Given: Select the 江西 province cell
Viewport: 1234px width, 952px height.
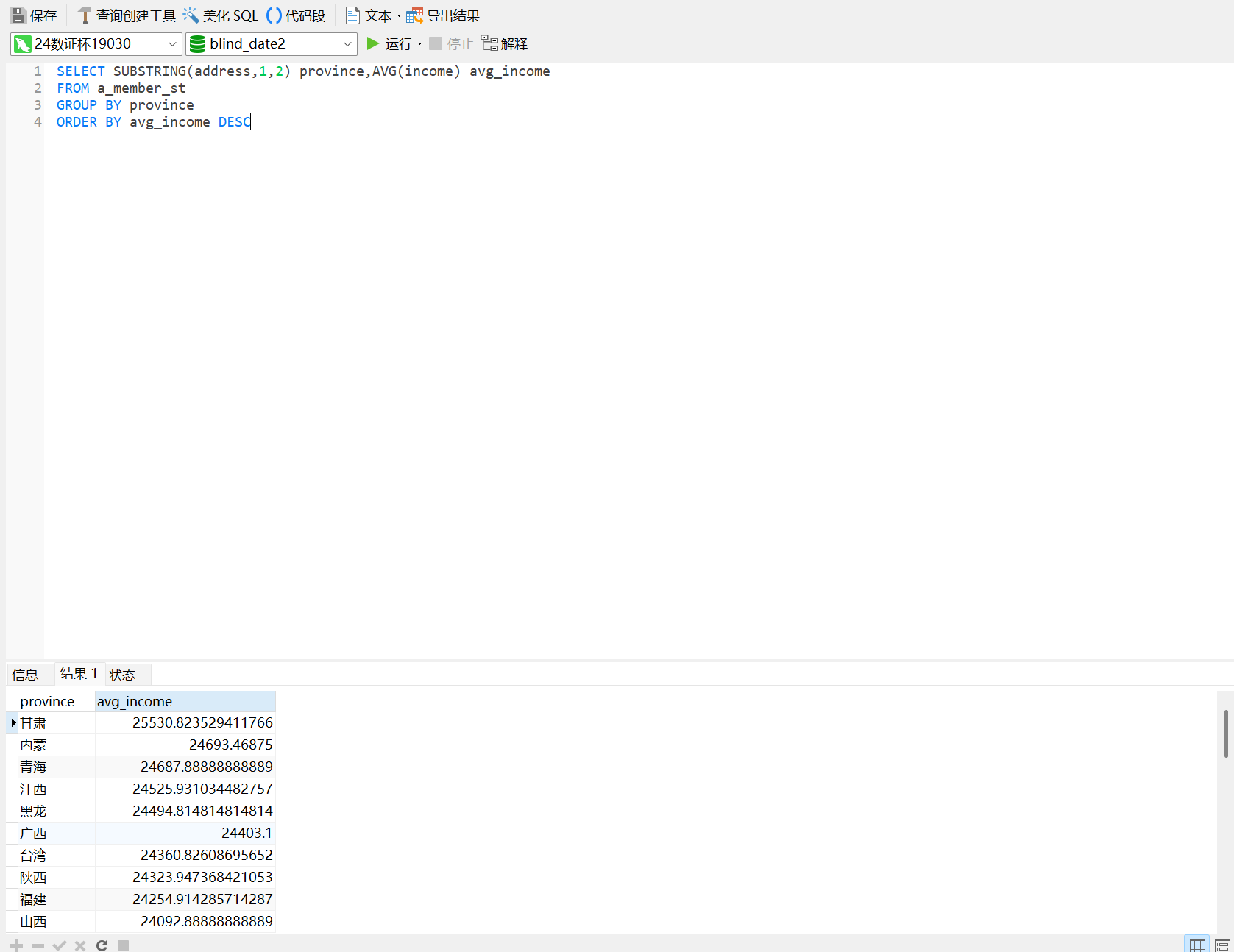Looking at the screenshot, I should (x=56, y=789).
